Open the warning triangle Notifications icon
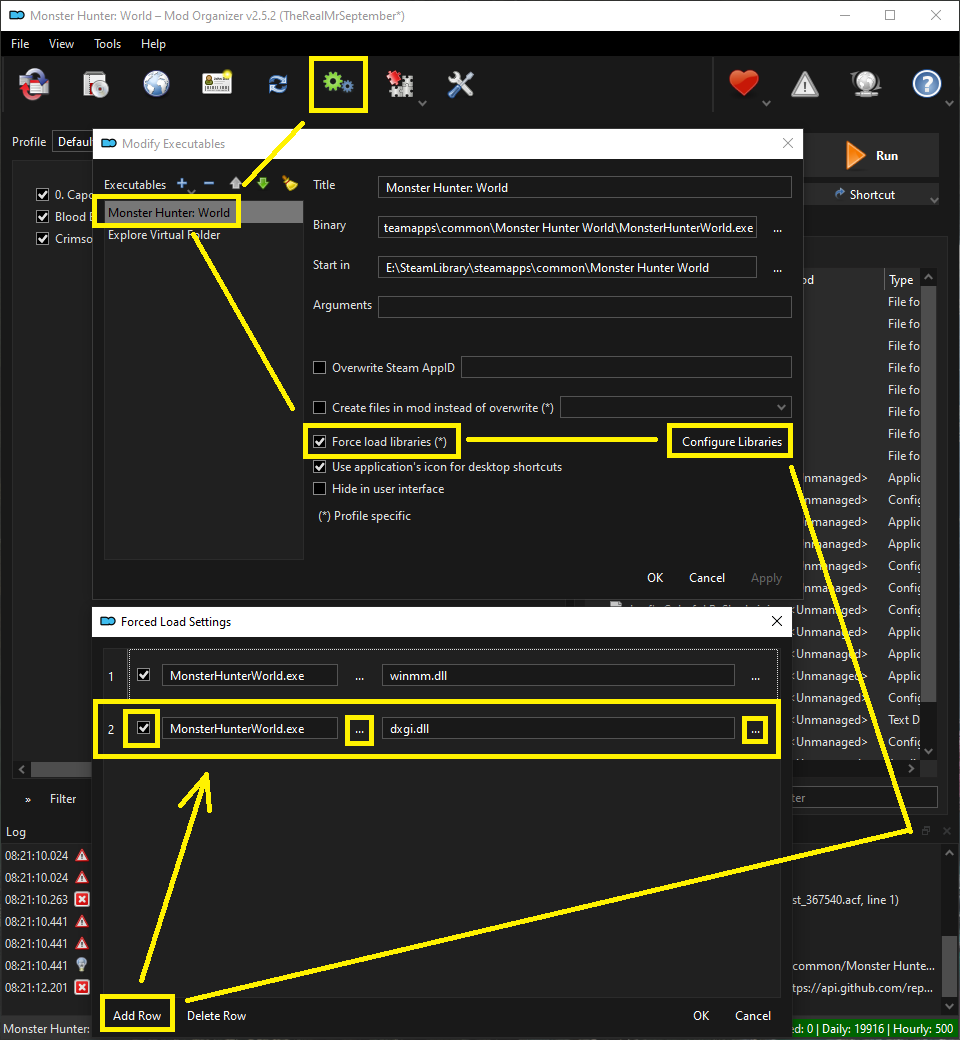The height and width of the screenshot is (1040, 960). coord(805,84)
